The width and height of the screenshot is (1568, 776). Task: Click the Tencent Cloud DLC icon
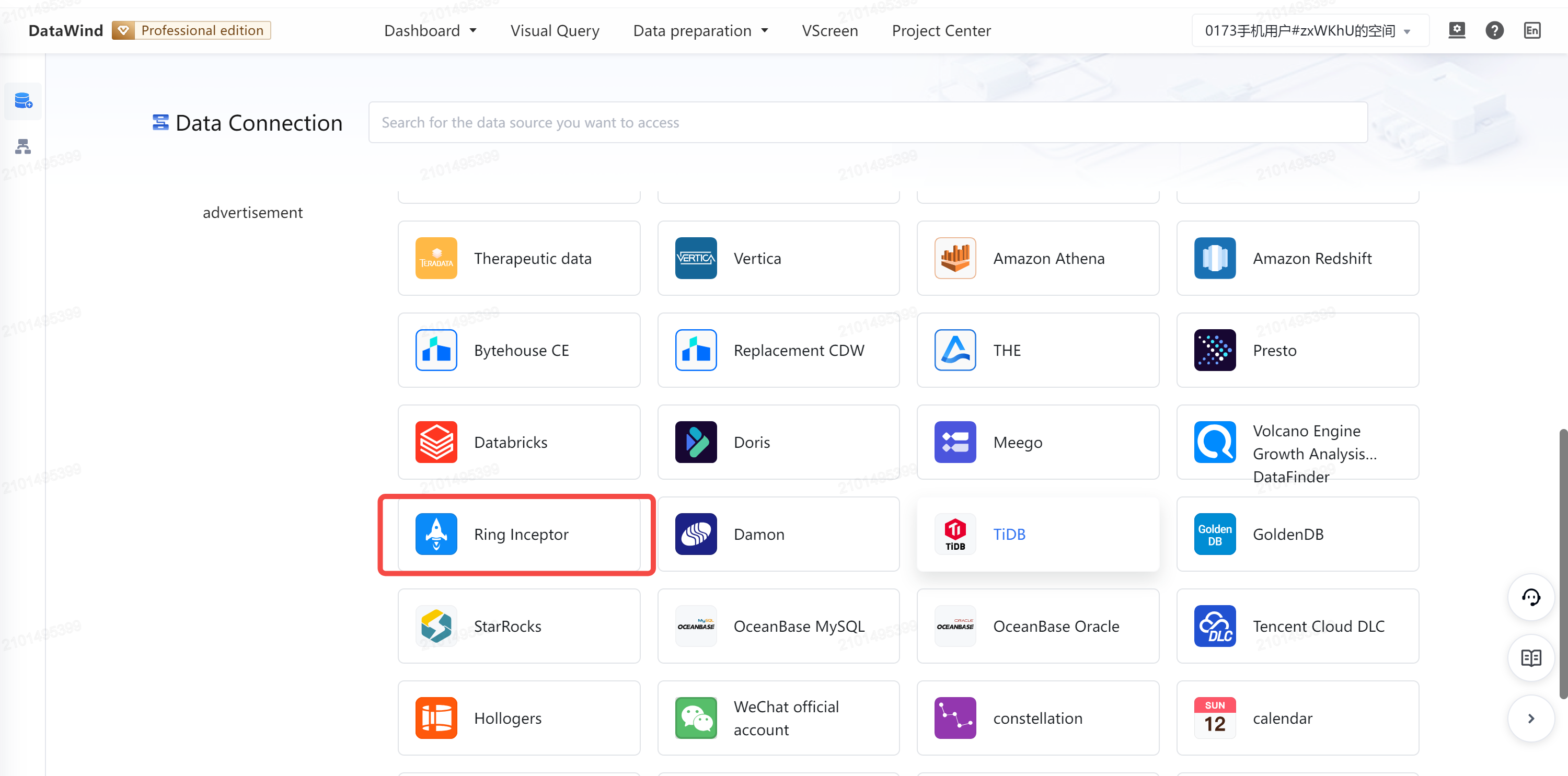click(1214, 626)
